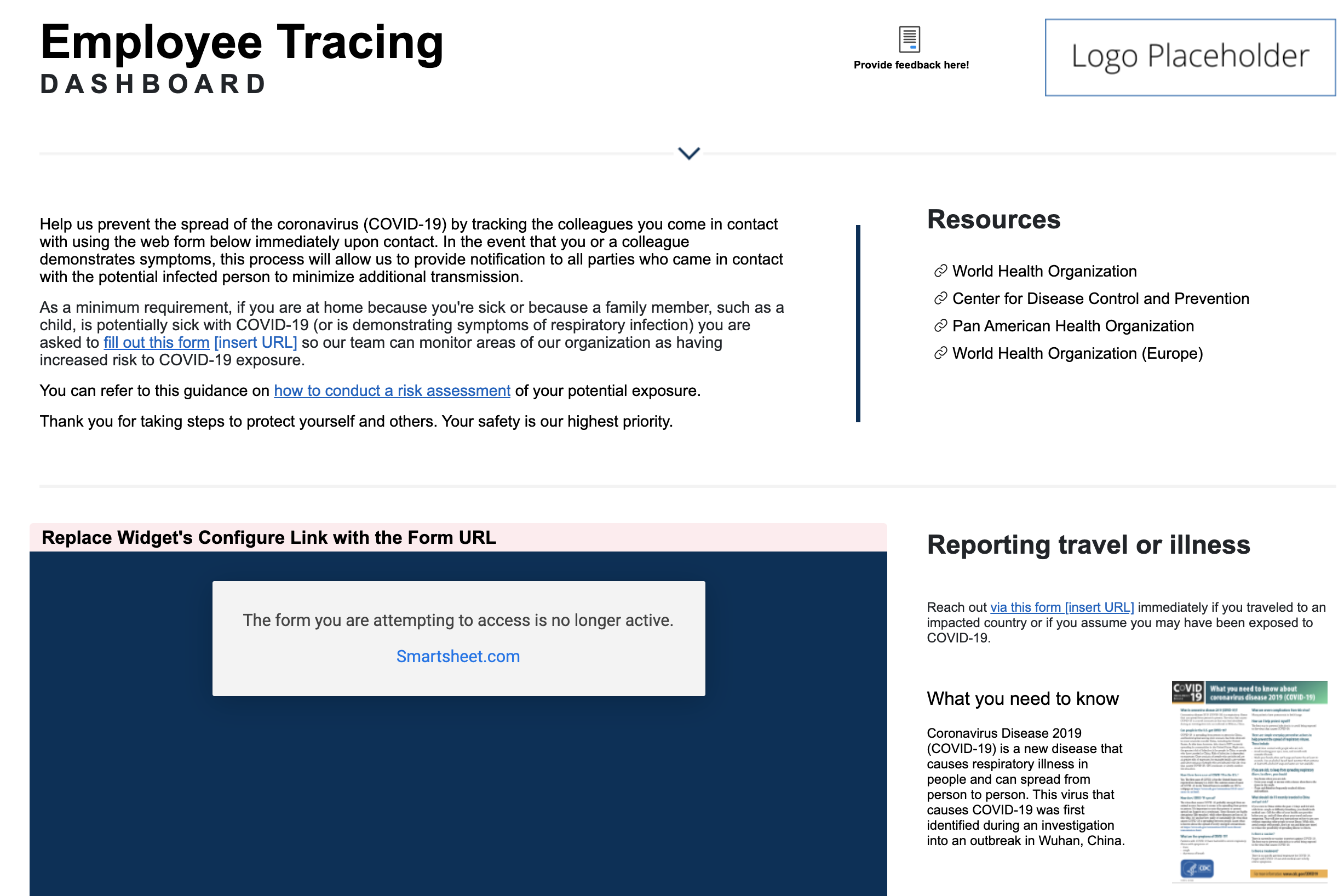Screen dimensions: 1344x896
Task: Open Center for Disease Control and Prevention resource
Action: (x=1100, y=298)
